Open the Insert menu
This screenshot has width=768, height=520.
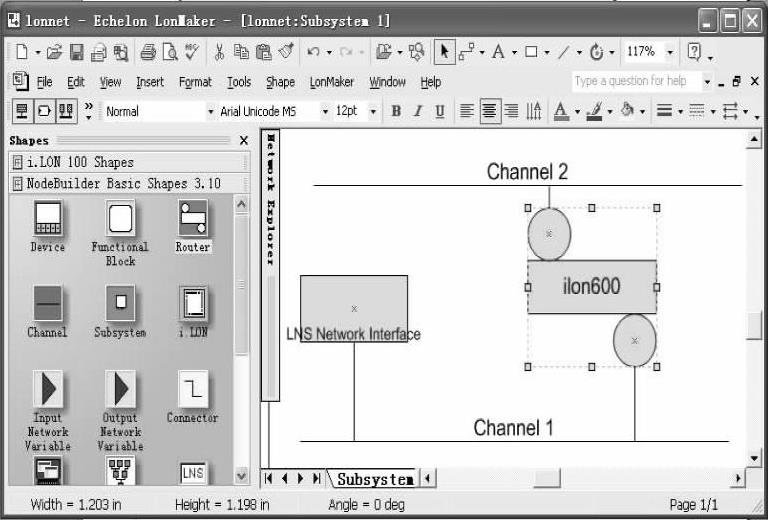click(150, 82)
